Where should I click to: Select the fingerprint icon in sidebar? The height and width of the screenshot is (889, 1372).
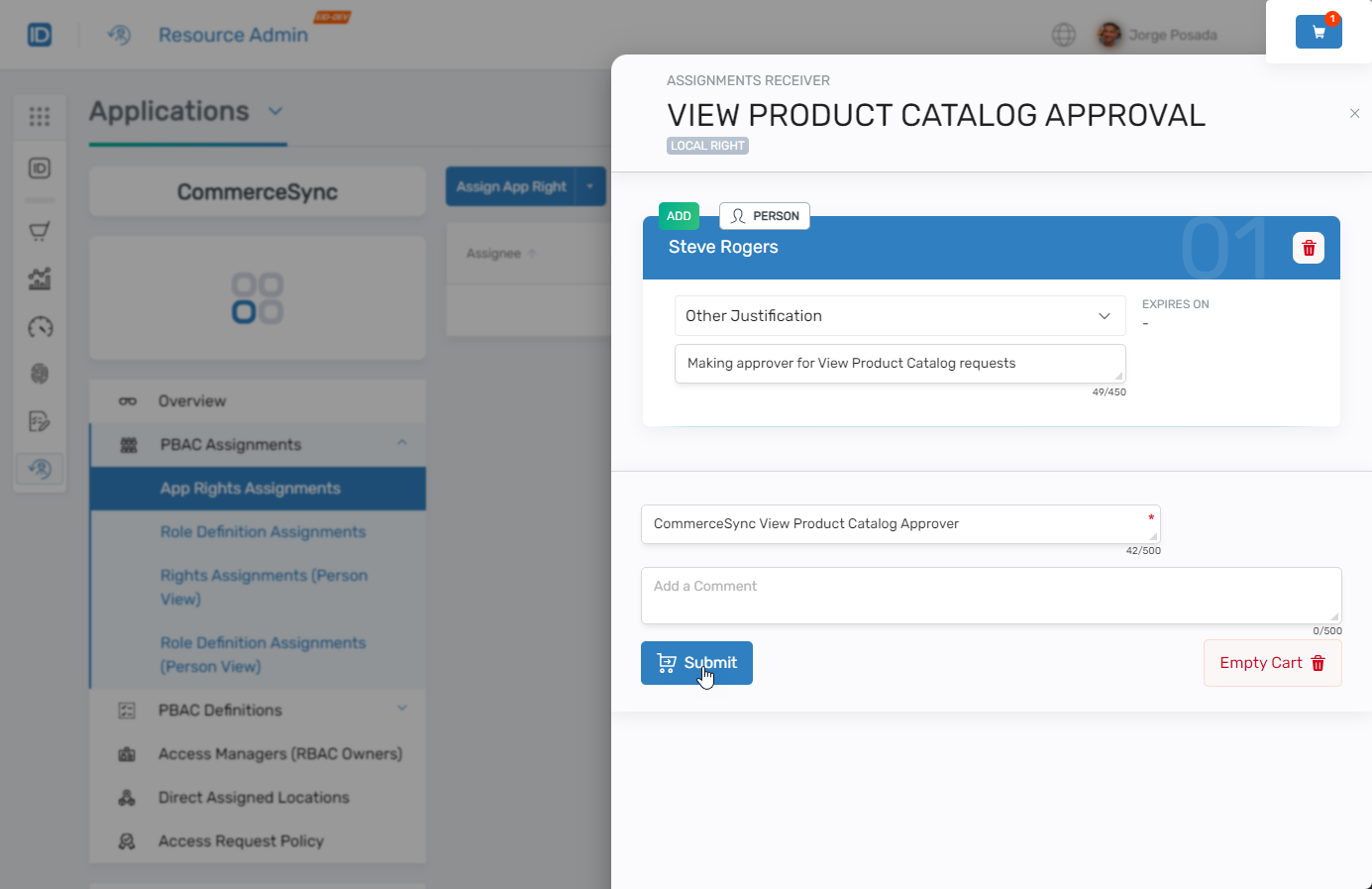tap(40, 374)
